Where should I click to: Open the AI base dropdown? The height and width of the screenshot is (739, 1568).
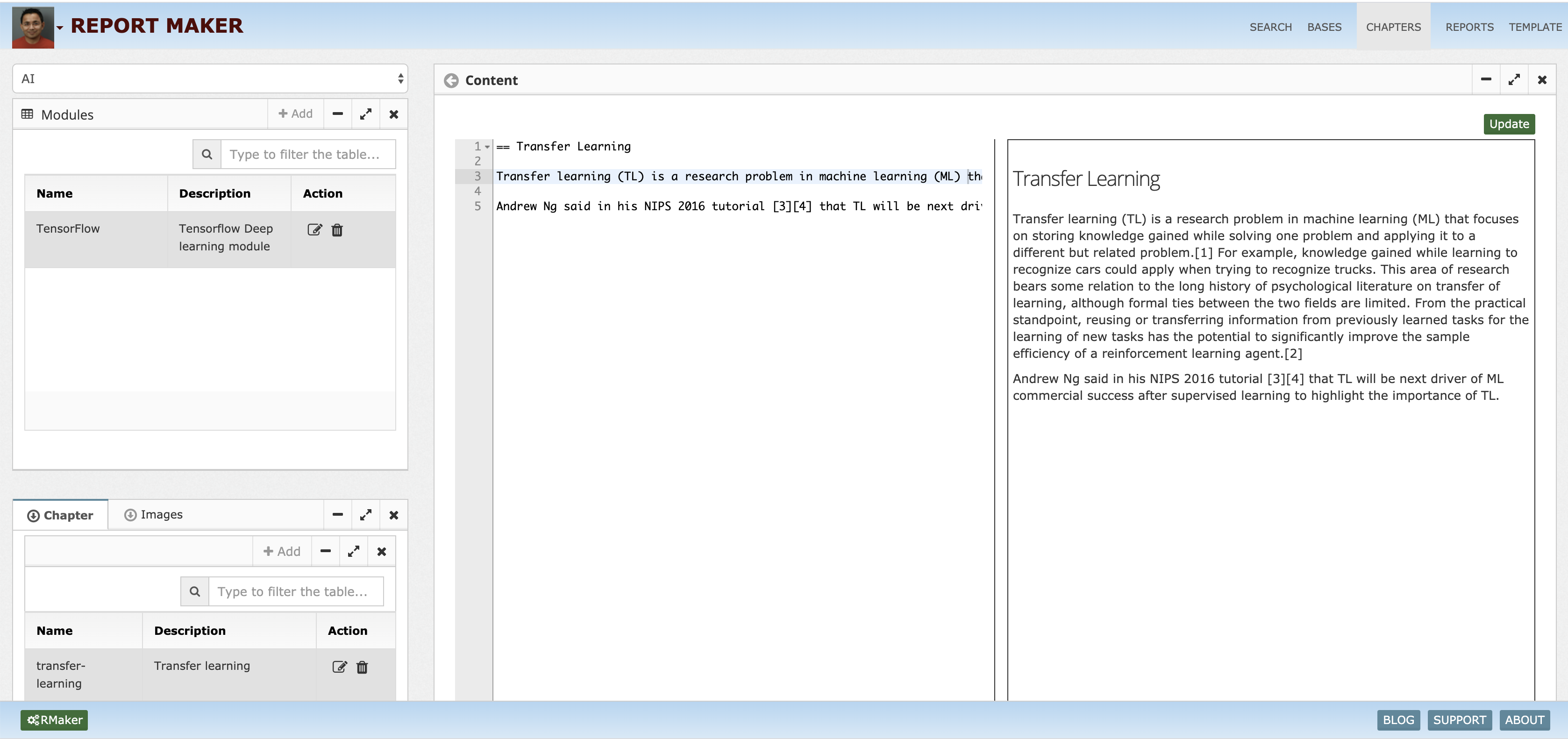click(x=210, y=78)
